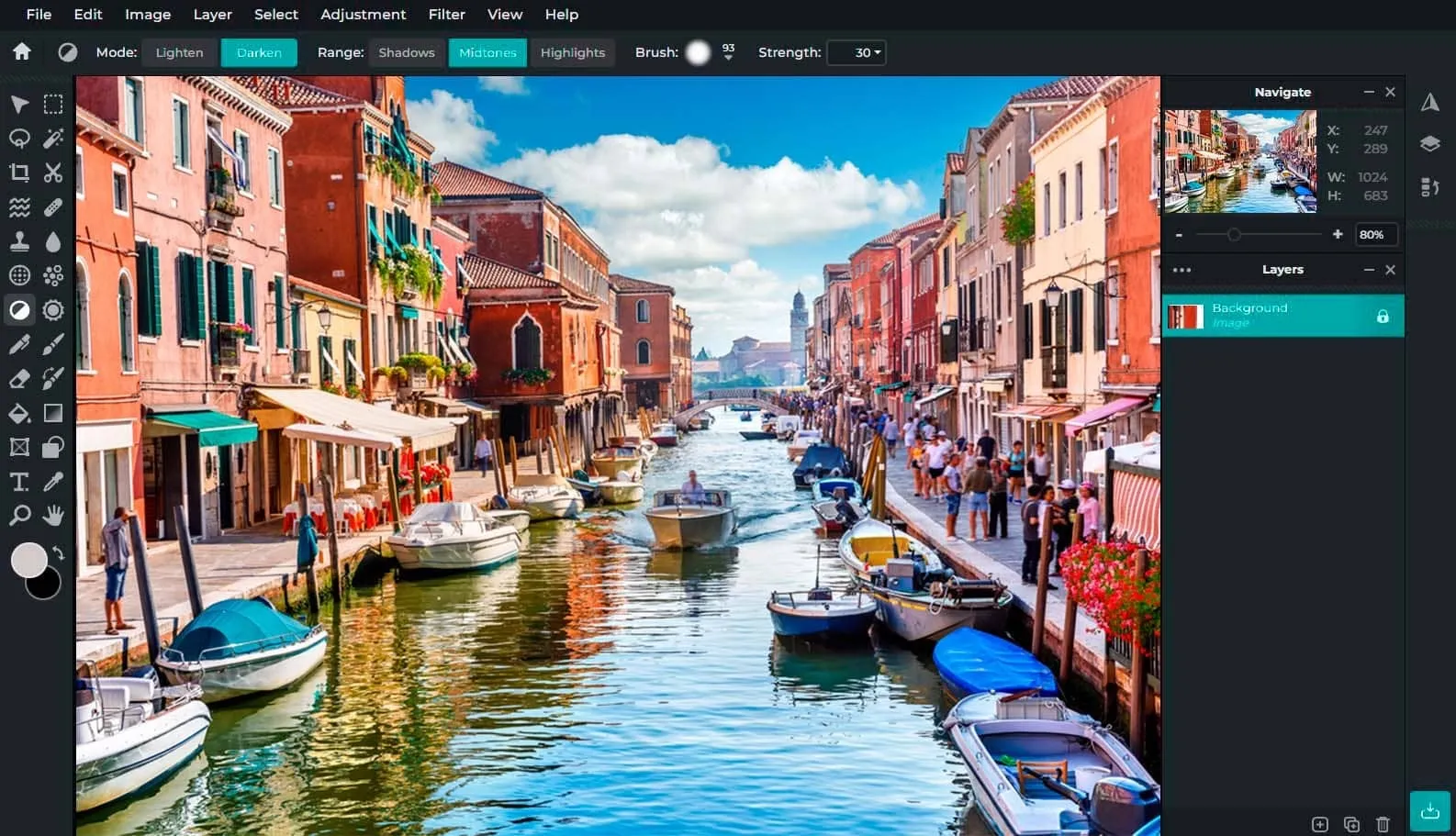Pick the Text tool
Image resolution: width=1456 pixels, height=836 pixels.
coord(19,482)
